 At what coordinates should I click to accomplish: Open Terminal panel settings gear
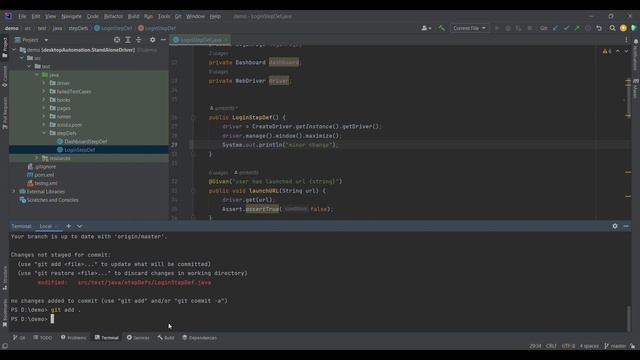(615, 226)
